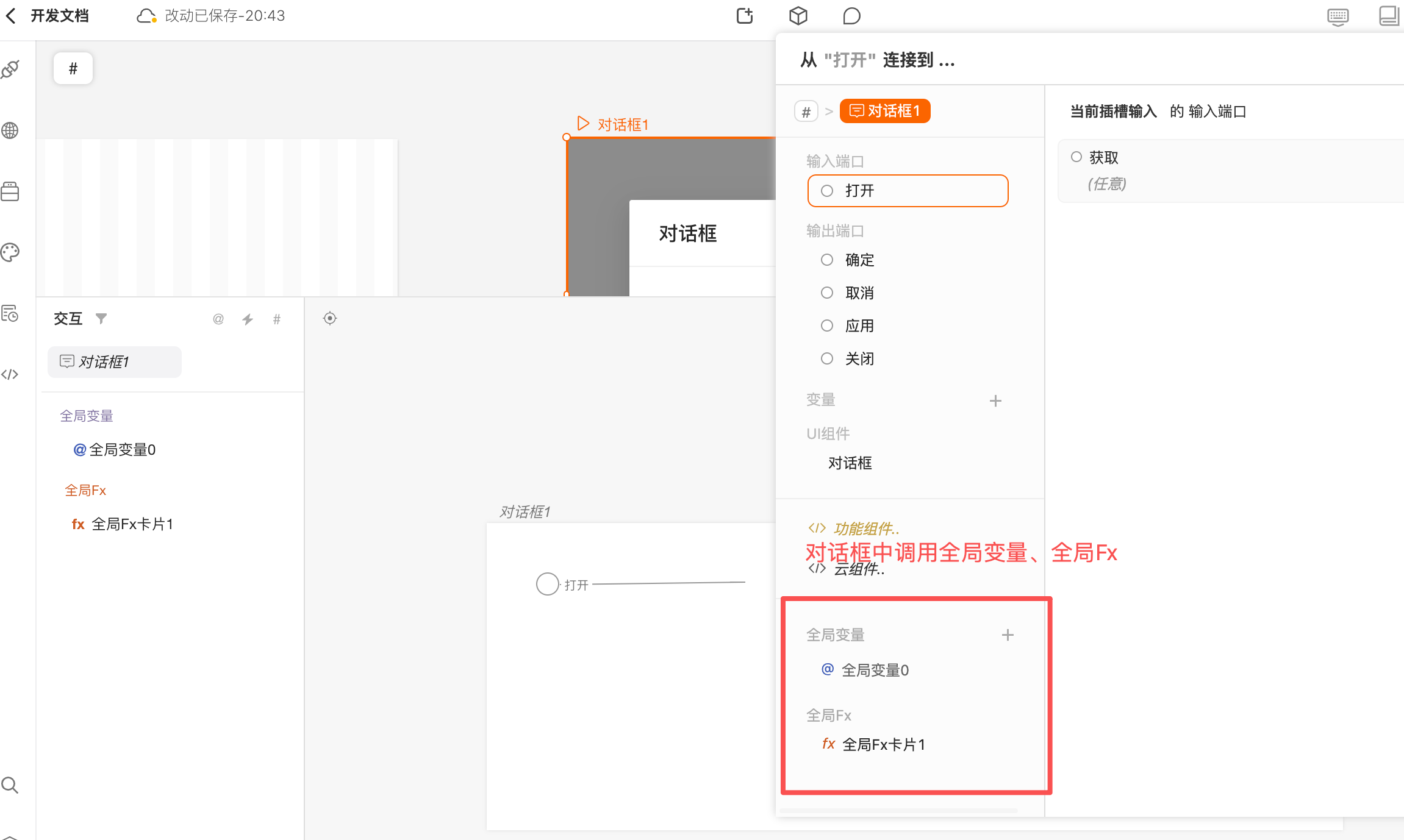Click the filter funnel next to 交互

click(x=101, y=318)
